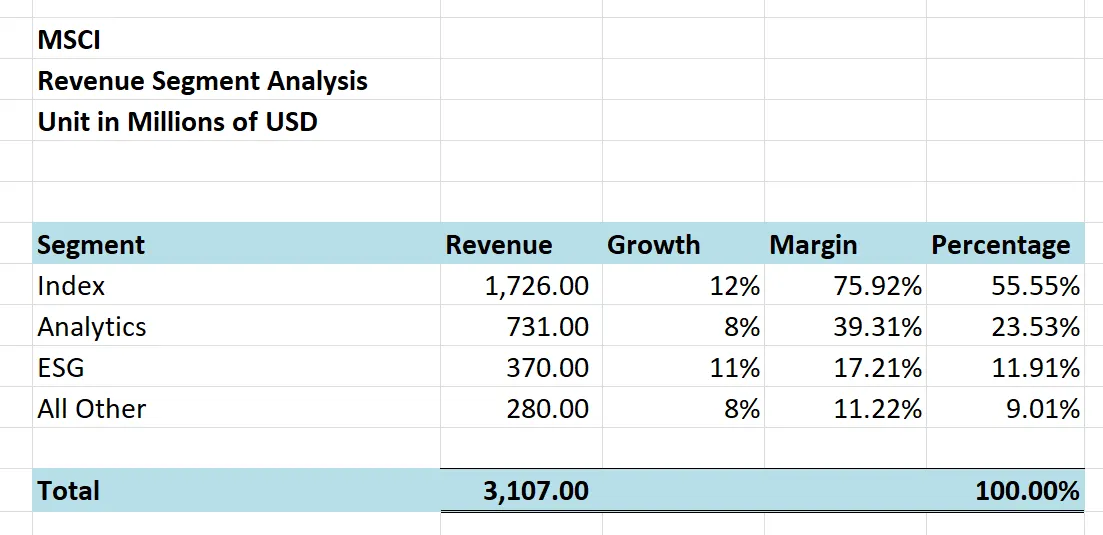Select the MSCI title cell
This screenshot has width=1103, height=535.
click(x=69, y=40)
